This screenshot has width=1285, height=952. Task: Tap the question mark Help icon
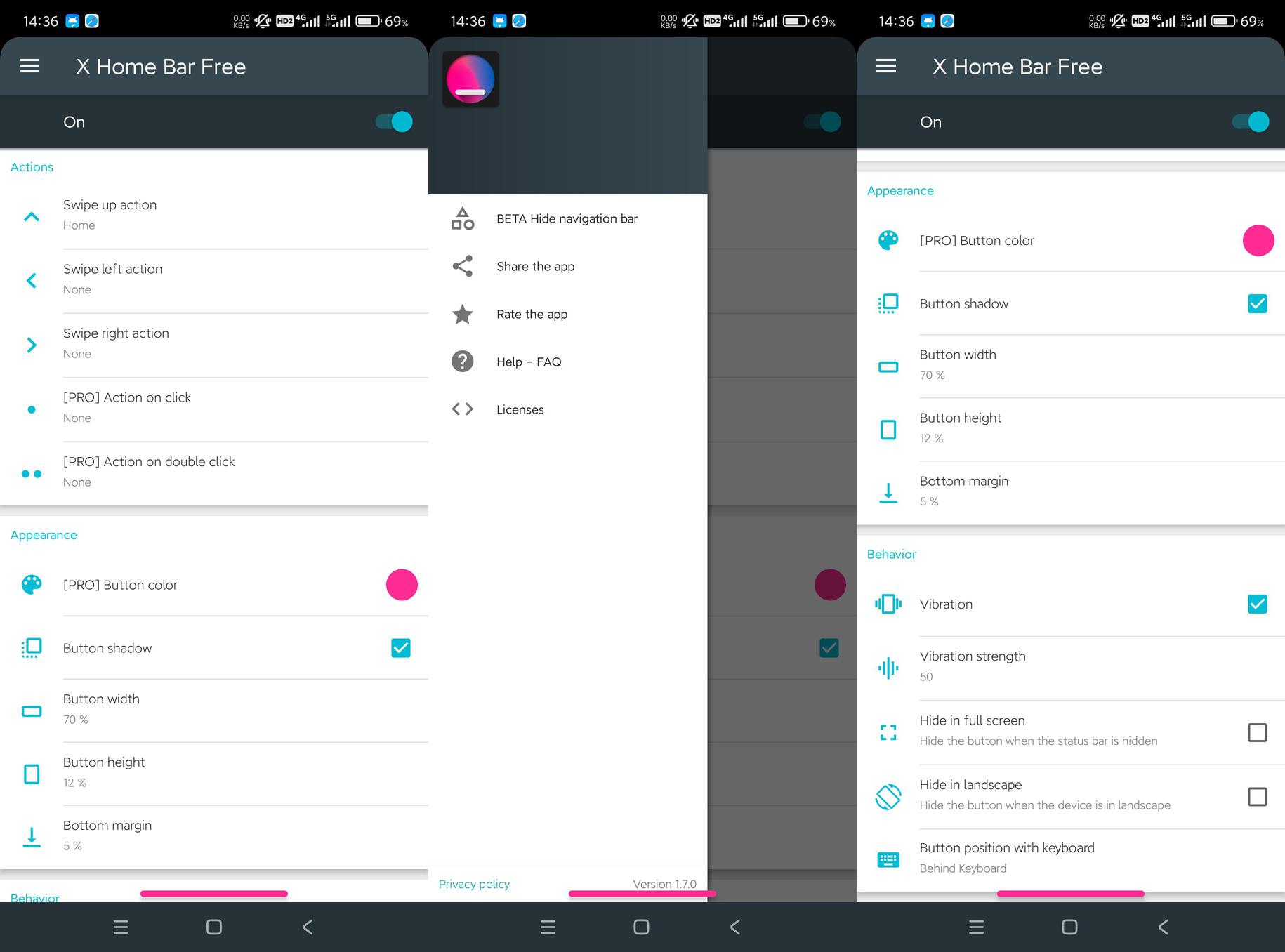point(463,362)
